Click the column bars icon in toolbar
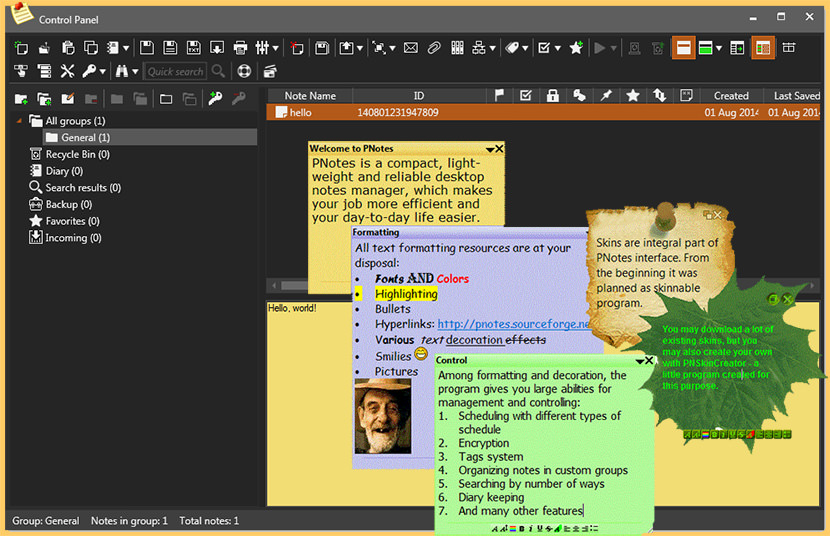 coord(457,48)
